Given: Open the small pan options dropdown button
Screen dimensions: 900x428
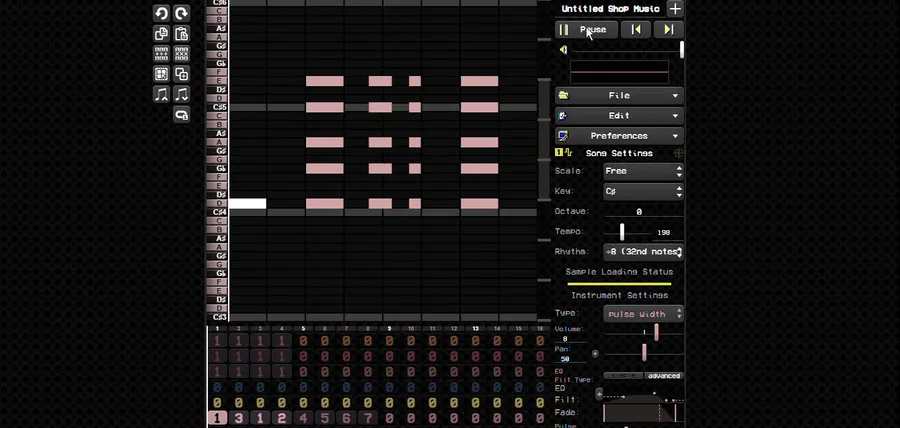Looking at the screenshot, I should pos(595,353).
